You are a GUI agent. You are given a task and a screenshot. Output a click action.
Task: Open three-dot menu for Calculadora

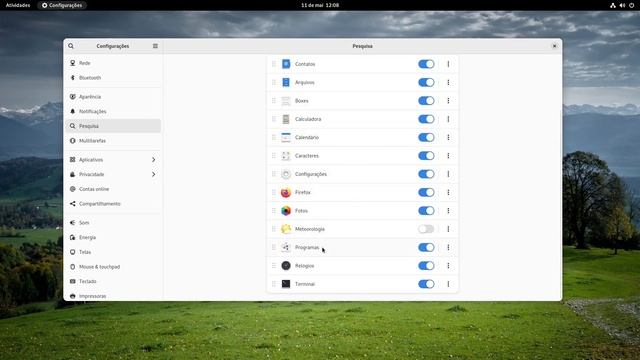pos(448,119)
